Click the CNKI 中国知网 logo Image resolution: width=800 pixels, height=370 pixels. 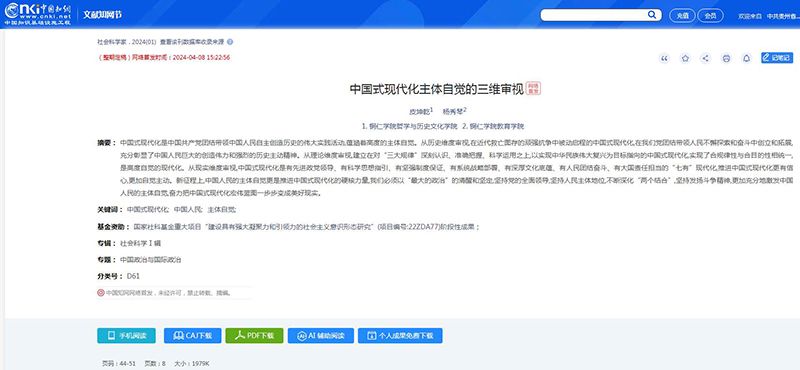point(38,14)
